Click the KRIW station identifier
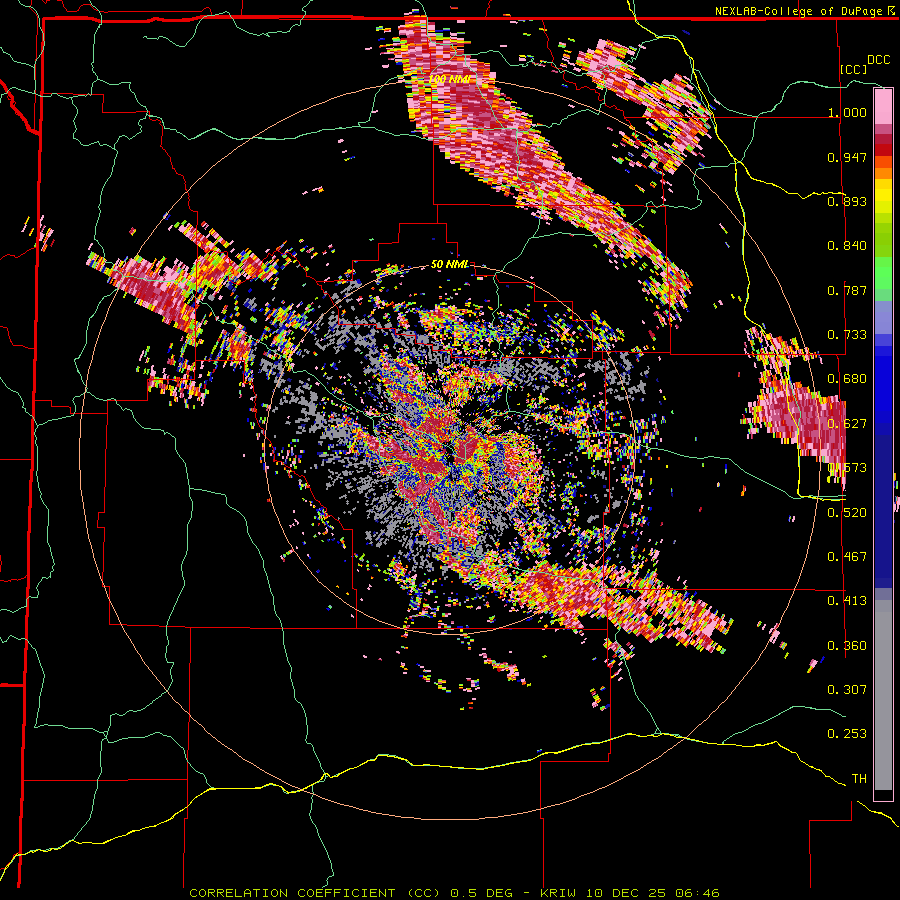Screen dimensions: 900x900 (557, 893)
